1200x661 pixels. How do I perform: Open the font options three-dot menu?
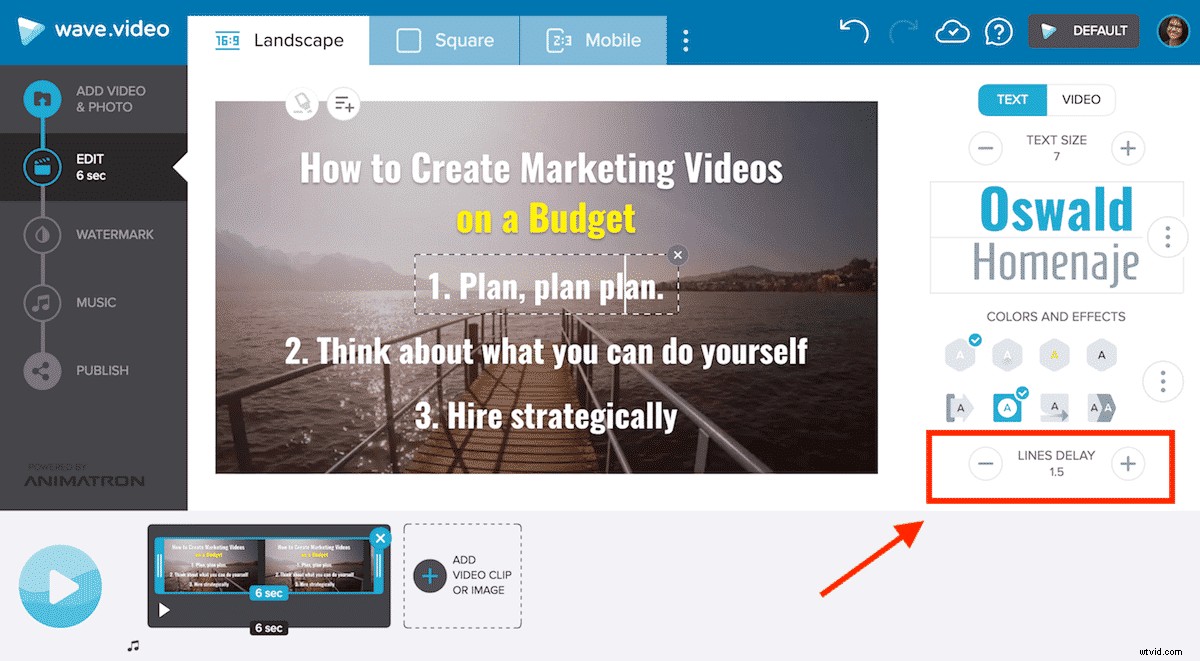(1167, 237)
